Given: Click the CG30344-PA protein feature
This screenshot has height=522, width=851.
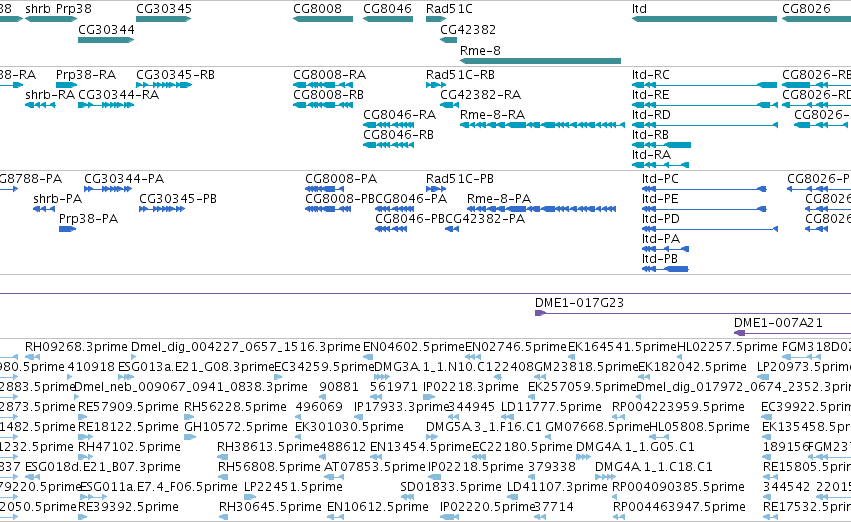Looking at the screenshot, I should point(107,189).
